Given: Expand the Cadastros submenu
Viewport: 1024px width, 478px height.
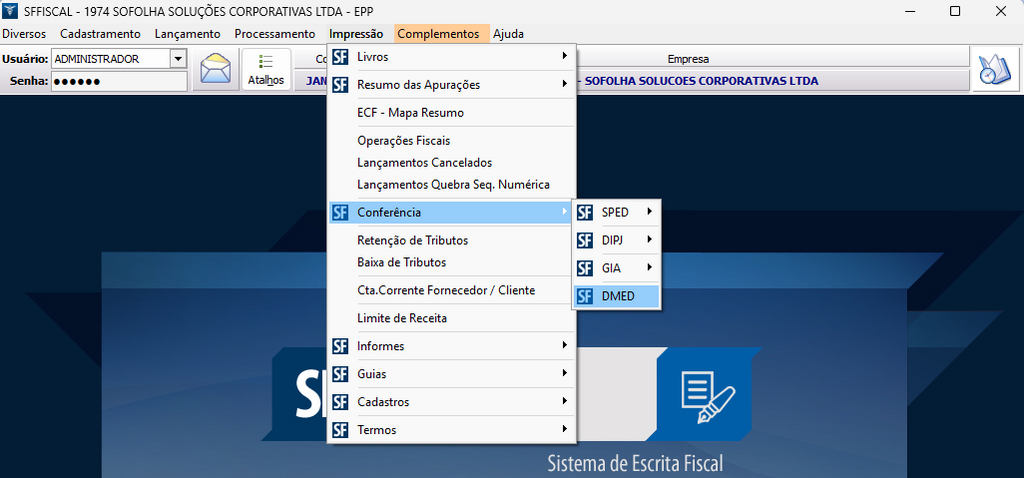Looking at the screenshot, I should [x=382, y=402].
